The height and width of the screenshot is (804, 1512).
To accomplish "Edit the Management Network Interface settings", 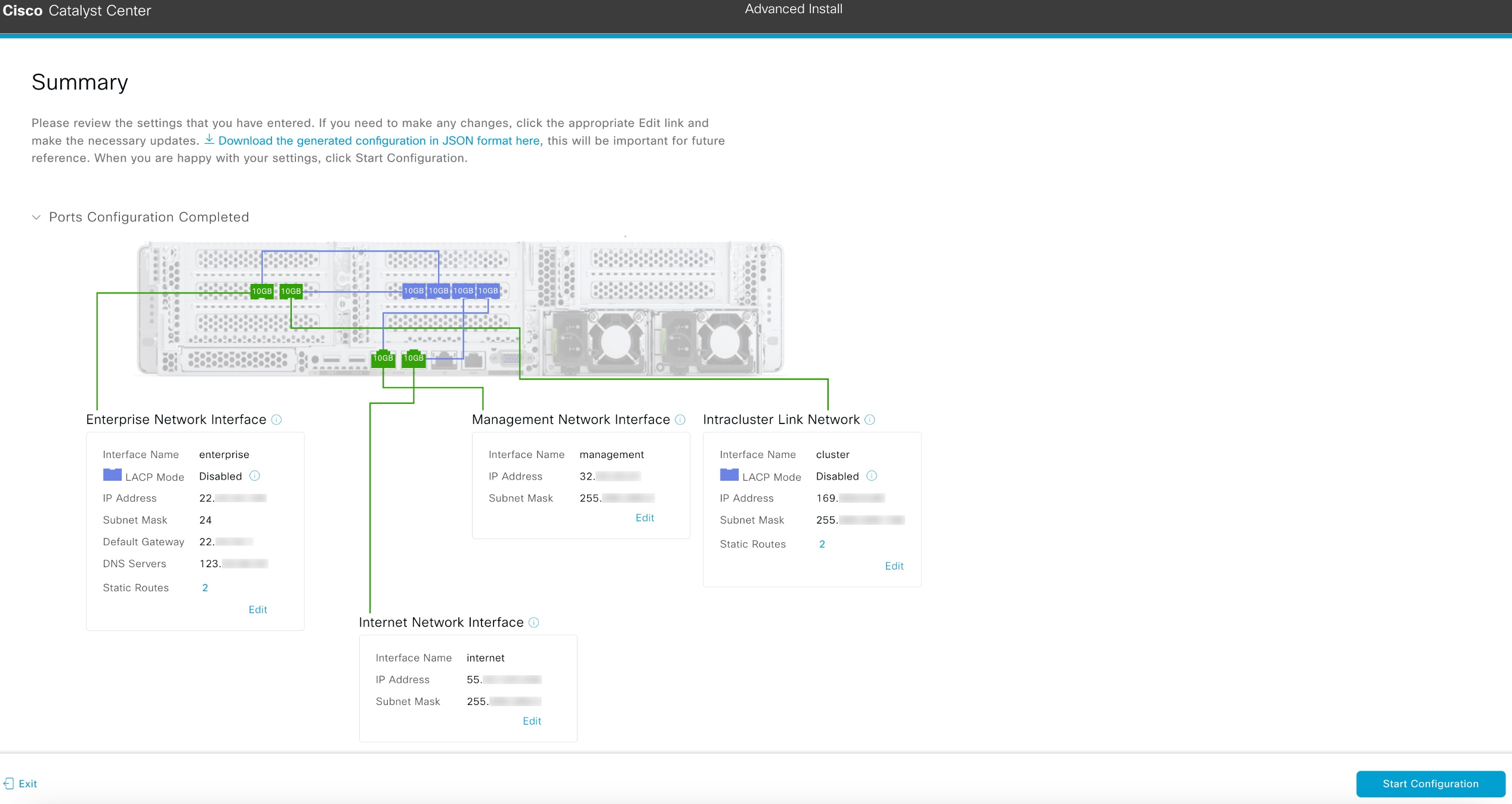I will (x=644, y=518).
